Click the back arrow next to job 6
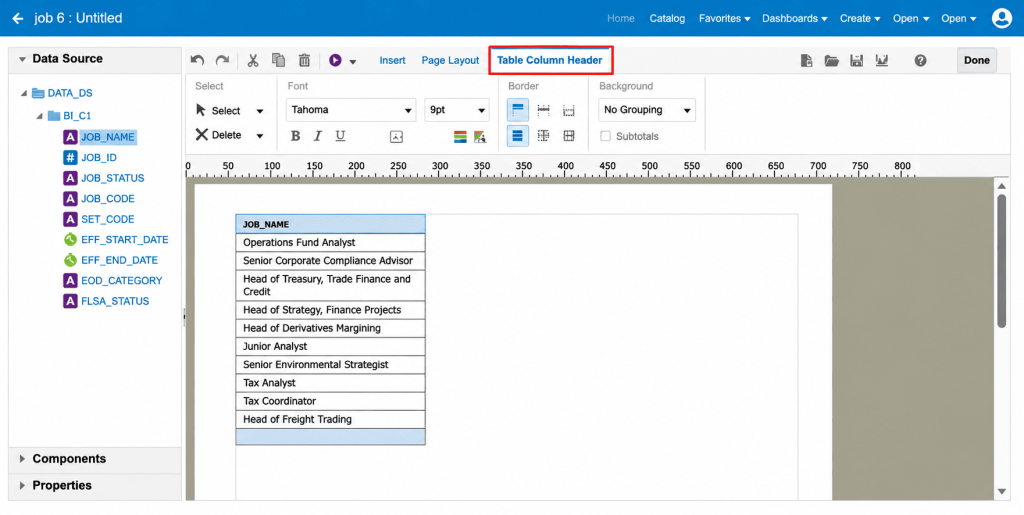 pos(18,18)
